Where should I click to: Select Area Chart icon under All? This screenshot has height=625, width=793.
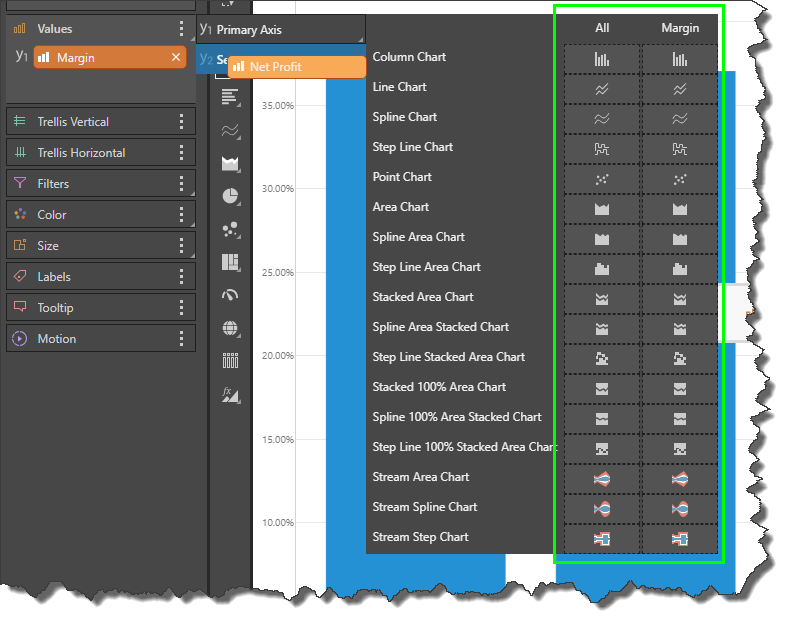(x=602, y=209)
